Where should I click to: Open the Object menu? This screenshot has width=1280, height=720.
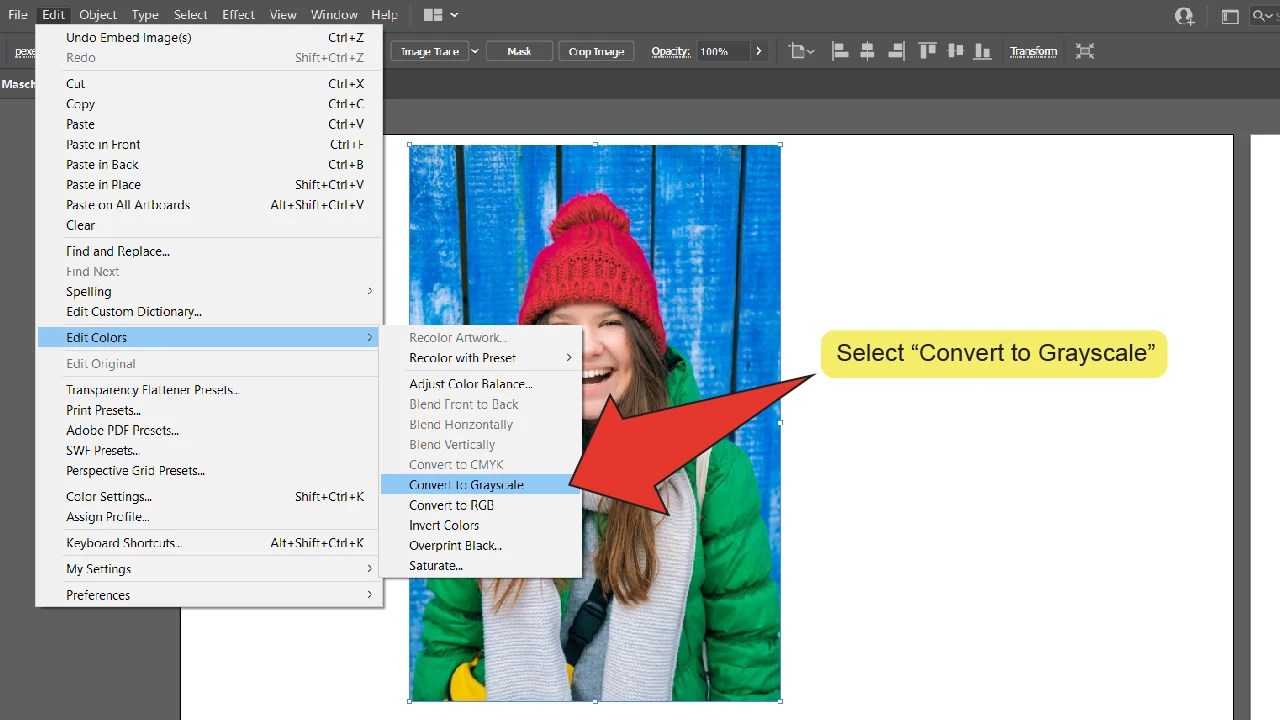(x=97, y=14)
